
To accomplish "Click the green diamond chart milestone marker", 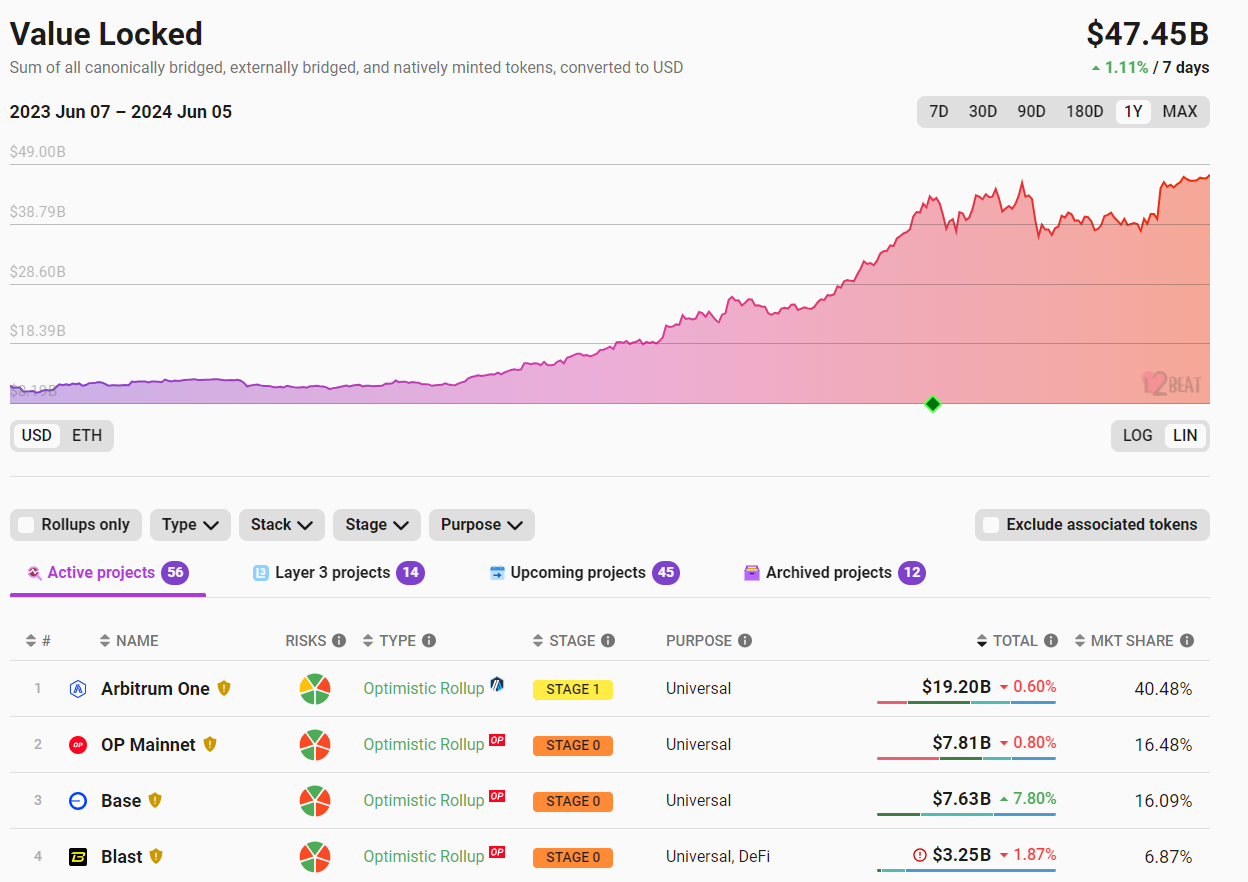I will (933, 404).
